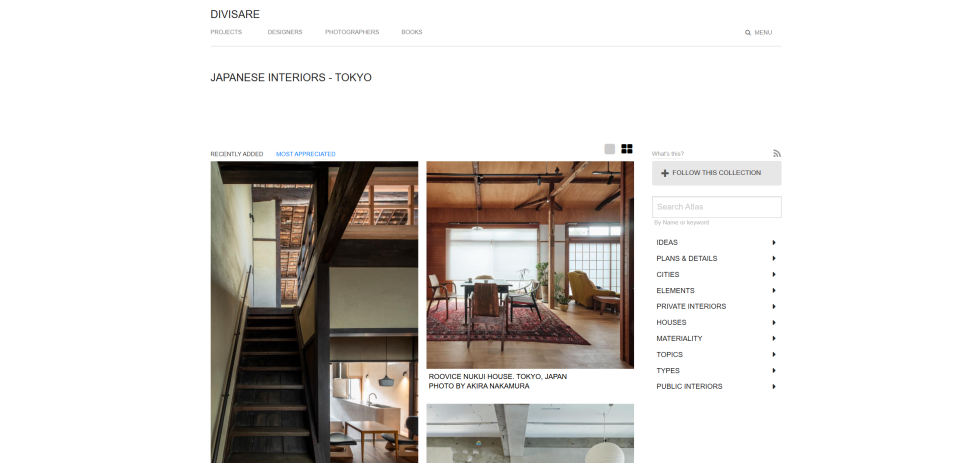
Task: Click the What's this? link
Action: tap(668, 154)
